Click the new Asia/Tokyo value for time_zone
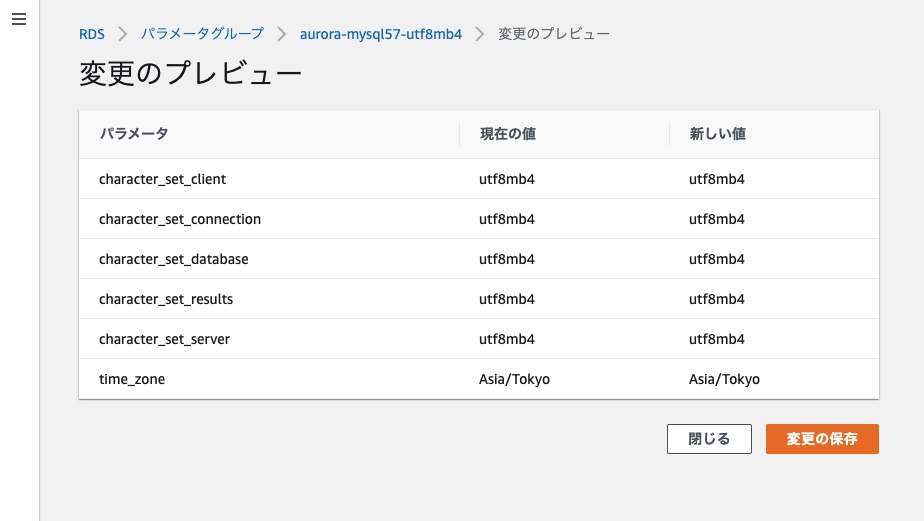924x521 pixels. (724, 379)
